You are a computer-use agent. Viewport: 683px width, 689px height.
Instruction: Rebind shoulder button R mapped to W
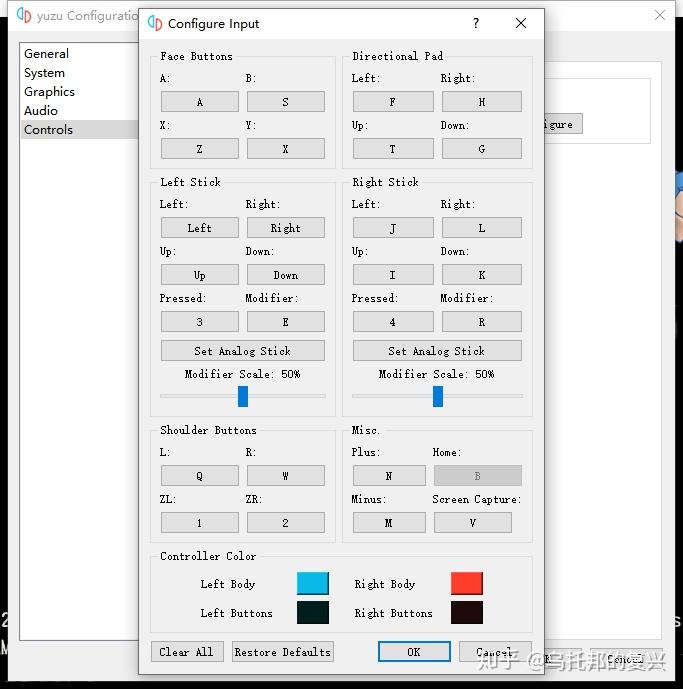[286, 475]
